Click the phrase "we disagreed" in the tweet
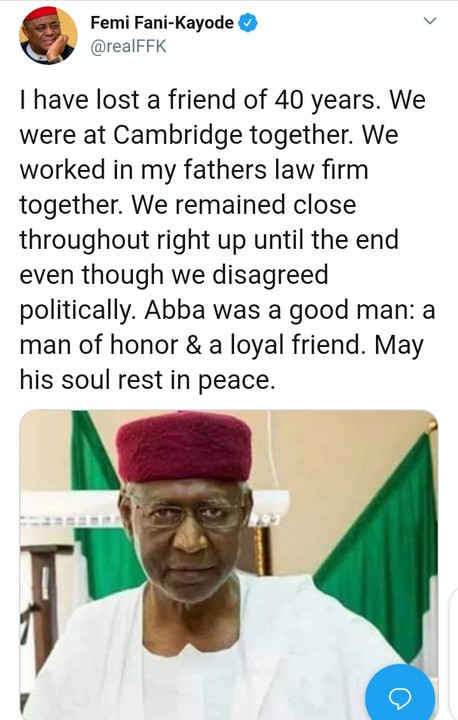The image size is (458, 720). 250,275
